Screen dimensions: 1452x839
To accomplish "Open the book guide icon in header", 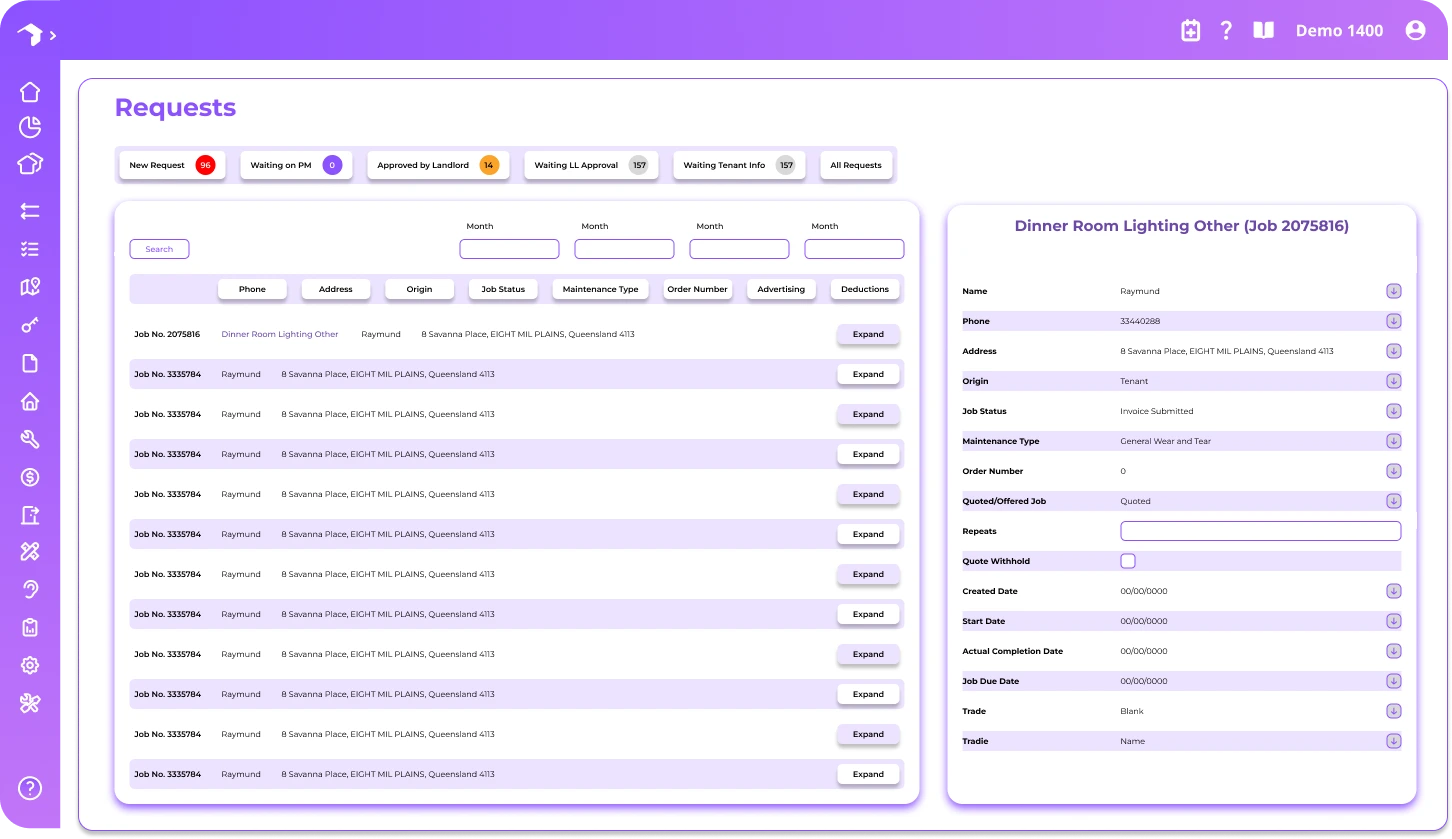I will coord(1264,31).
